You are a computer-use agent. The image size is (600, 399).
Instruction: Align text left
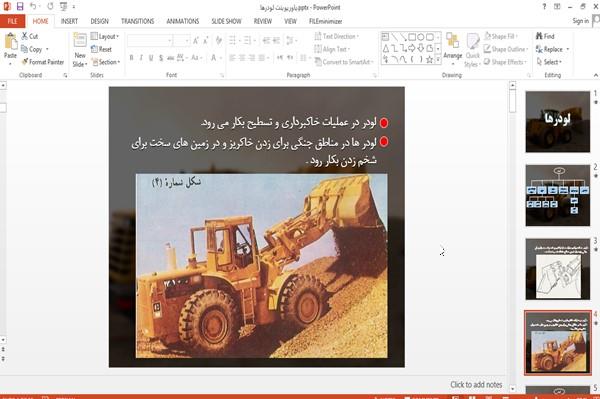point(232,58)
